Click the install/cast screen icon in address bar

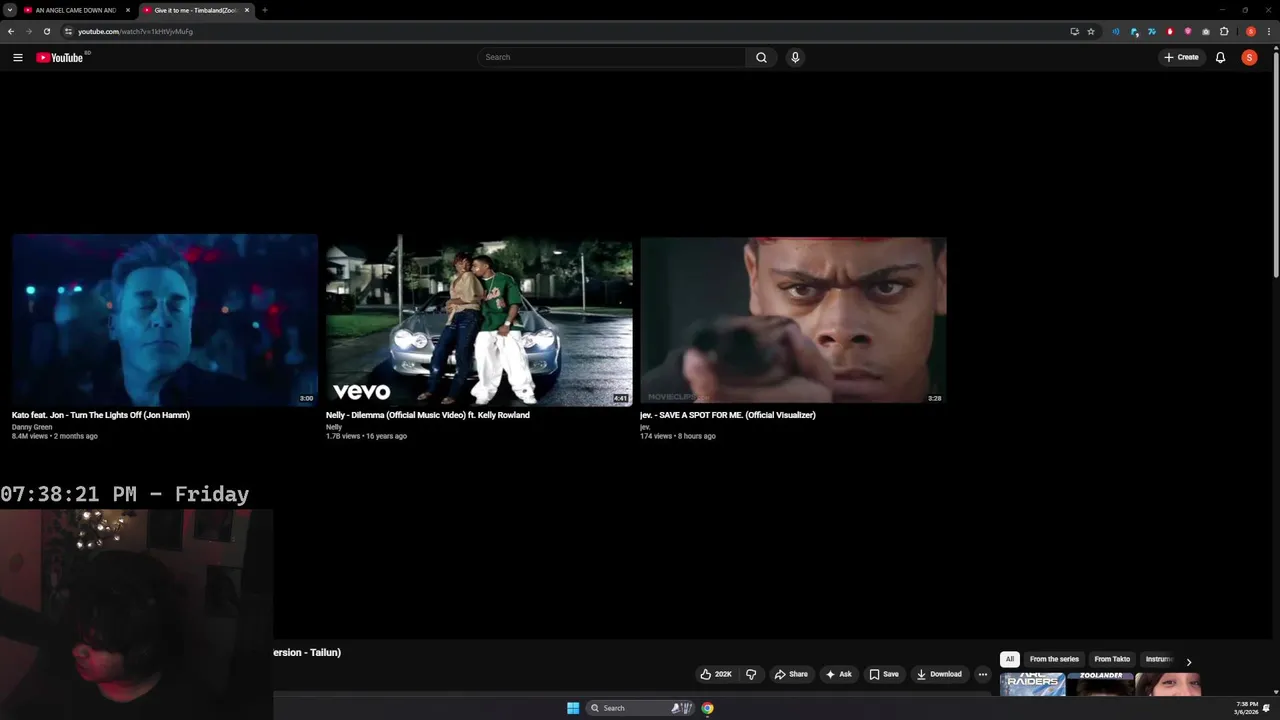[x=1075, y=31]
